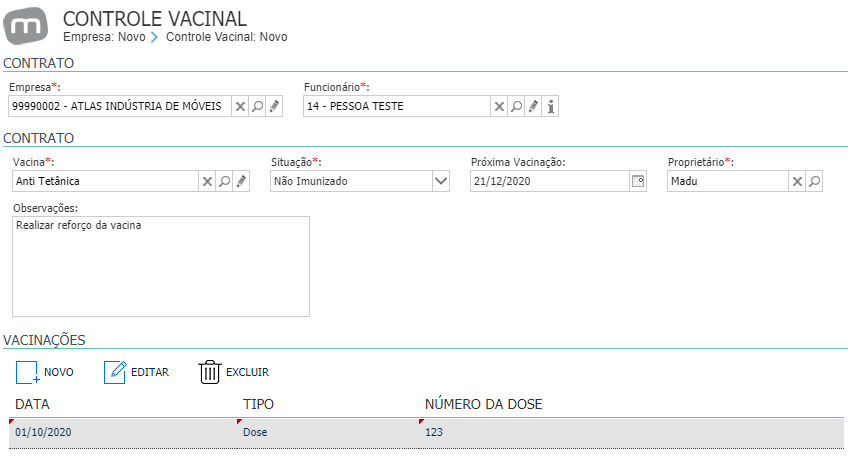Edit the Empresa record with pencil icon
Image resolution: width=848 pixels, height=462 pixels.
[x=274, y=107]
